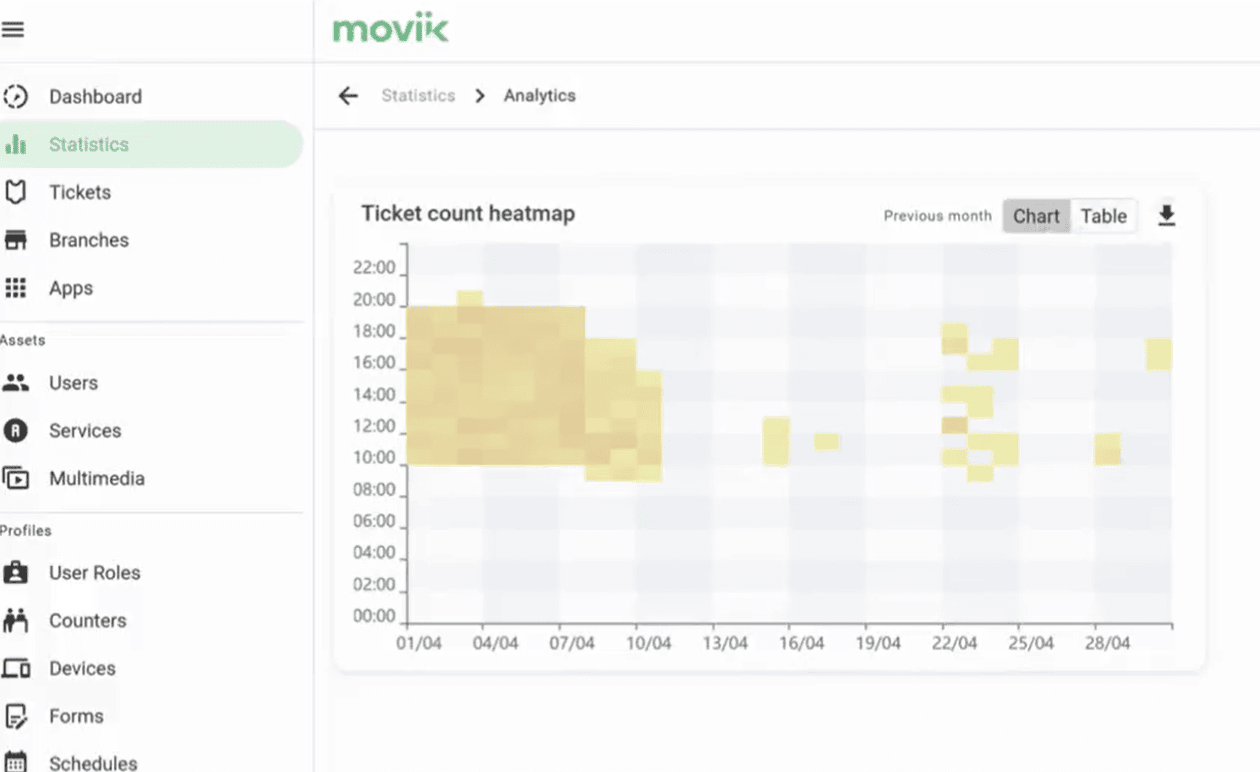Click the Forms link in the sidebar
The height and width of the screenshot is (772, 1260).
click(x=76, y=716)
